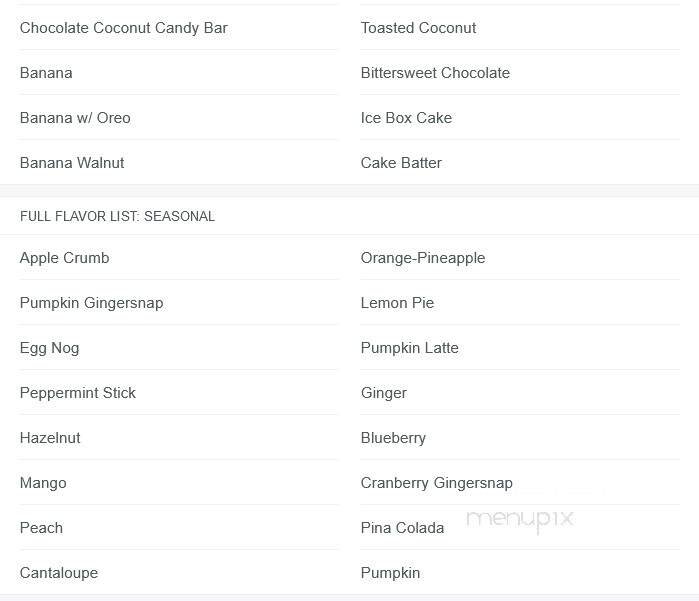The image size is (699, 601).
Task: Click the Hazelnut flavor entry
Action: pyautogui.click(x=50, y=438)
